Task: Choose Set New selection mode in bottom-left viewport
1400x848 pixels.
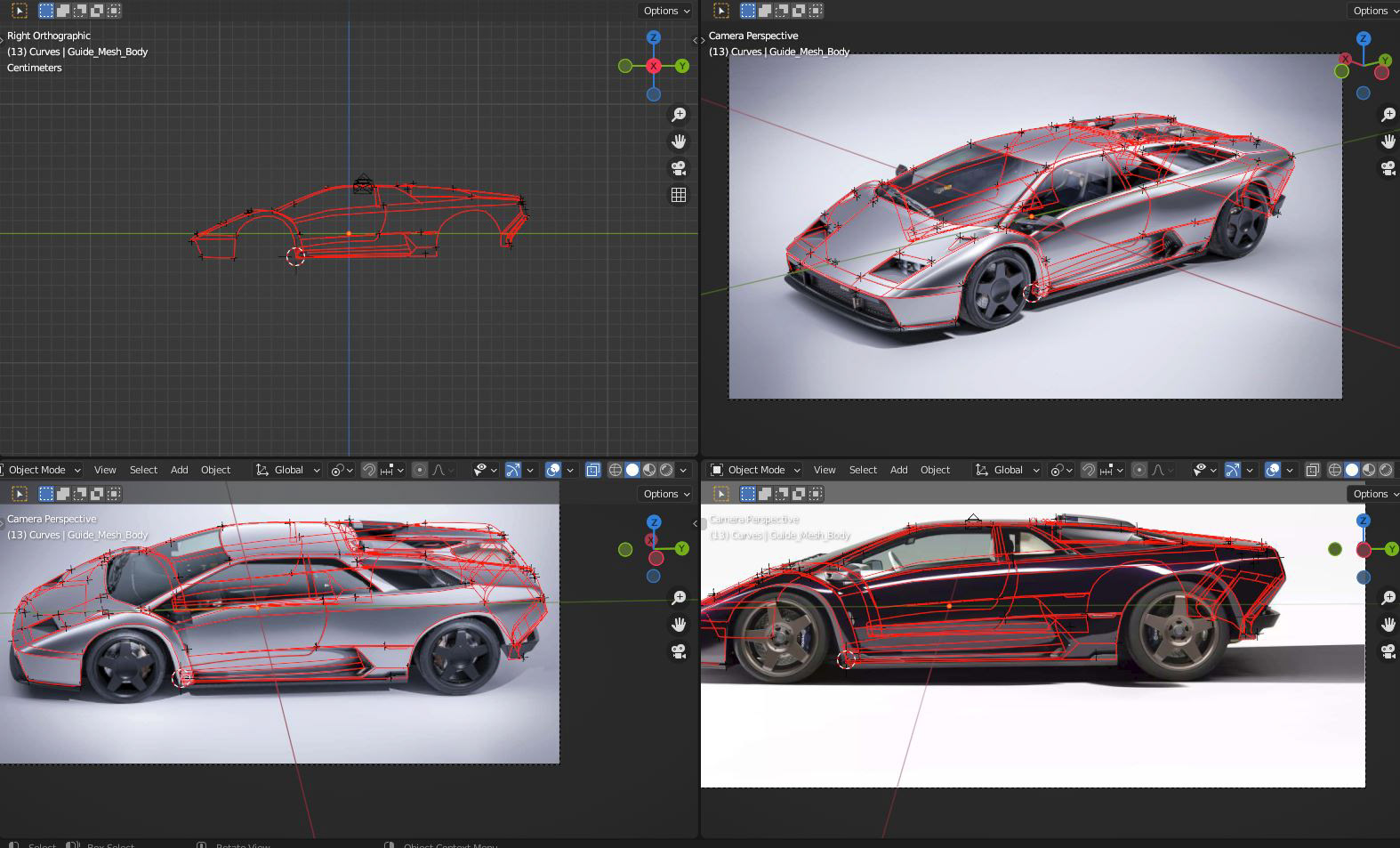Action: [46, 494]
